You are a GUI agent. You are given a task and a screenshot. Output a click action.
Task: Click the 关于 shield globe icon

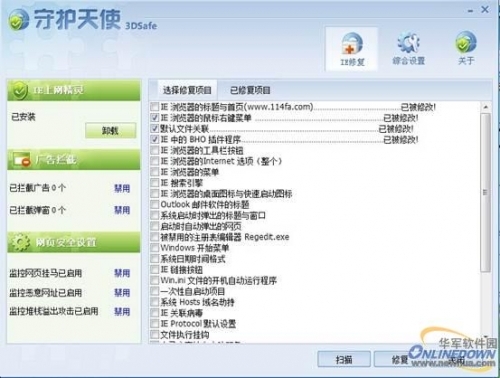pyautogui.click(x=466, y=42)
